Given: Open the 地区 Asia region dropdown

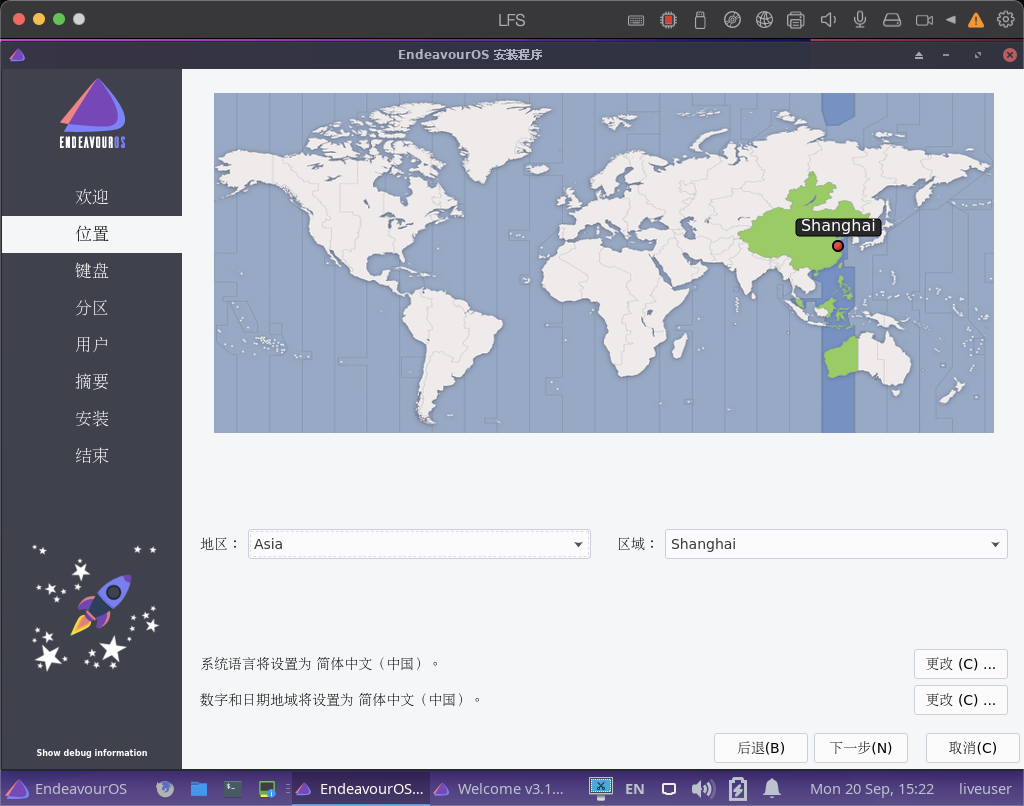Looking at the screenshot, I should coord(419,544).
